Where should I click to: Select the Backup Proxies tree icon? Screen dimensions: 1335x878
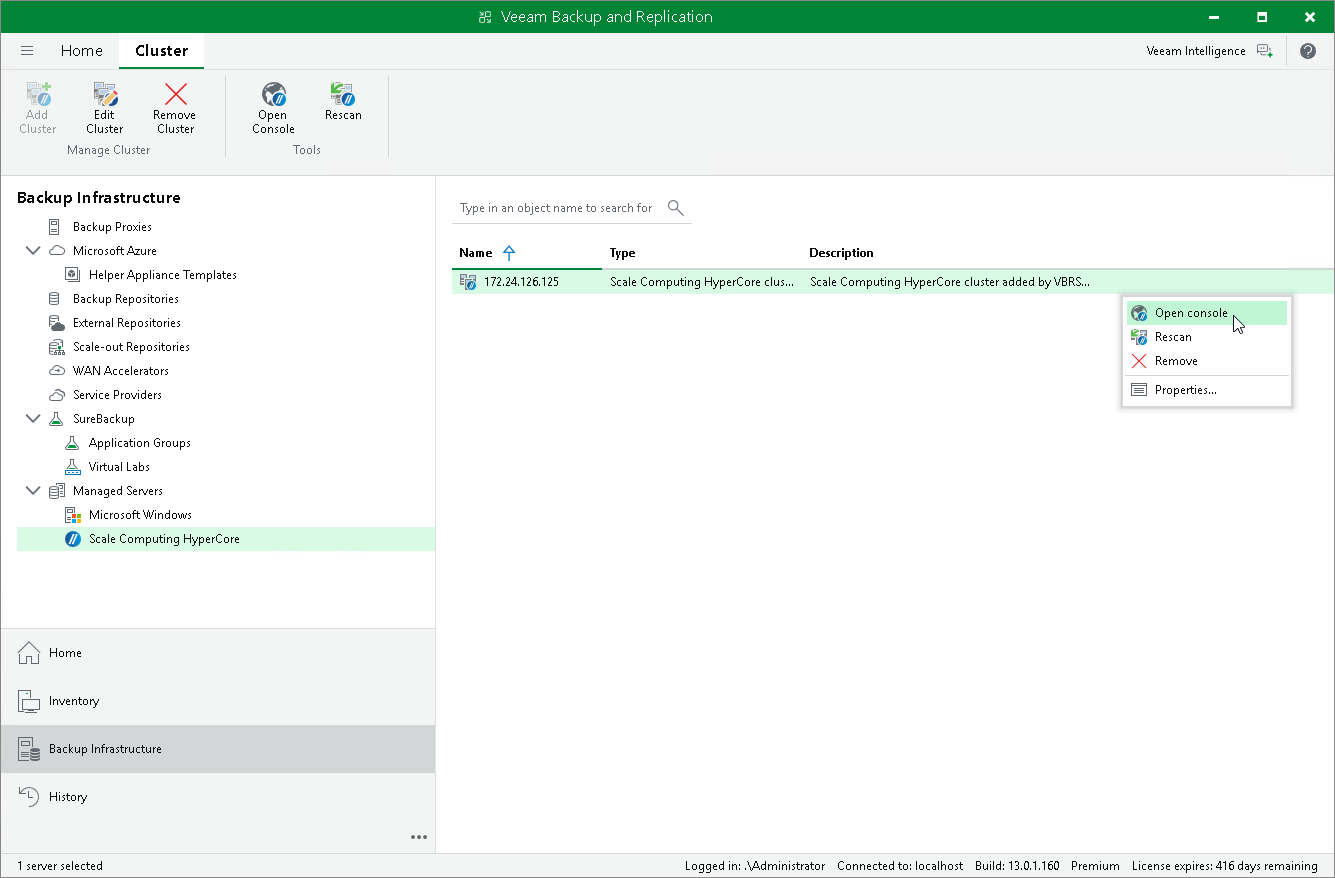click(x=55, y=227)
